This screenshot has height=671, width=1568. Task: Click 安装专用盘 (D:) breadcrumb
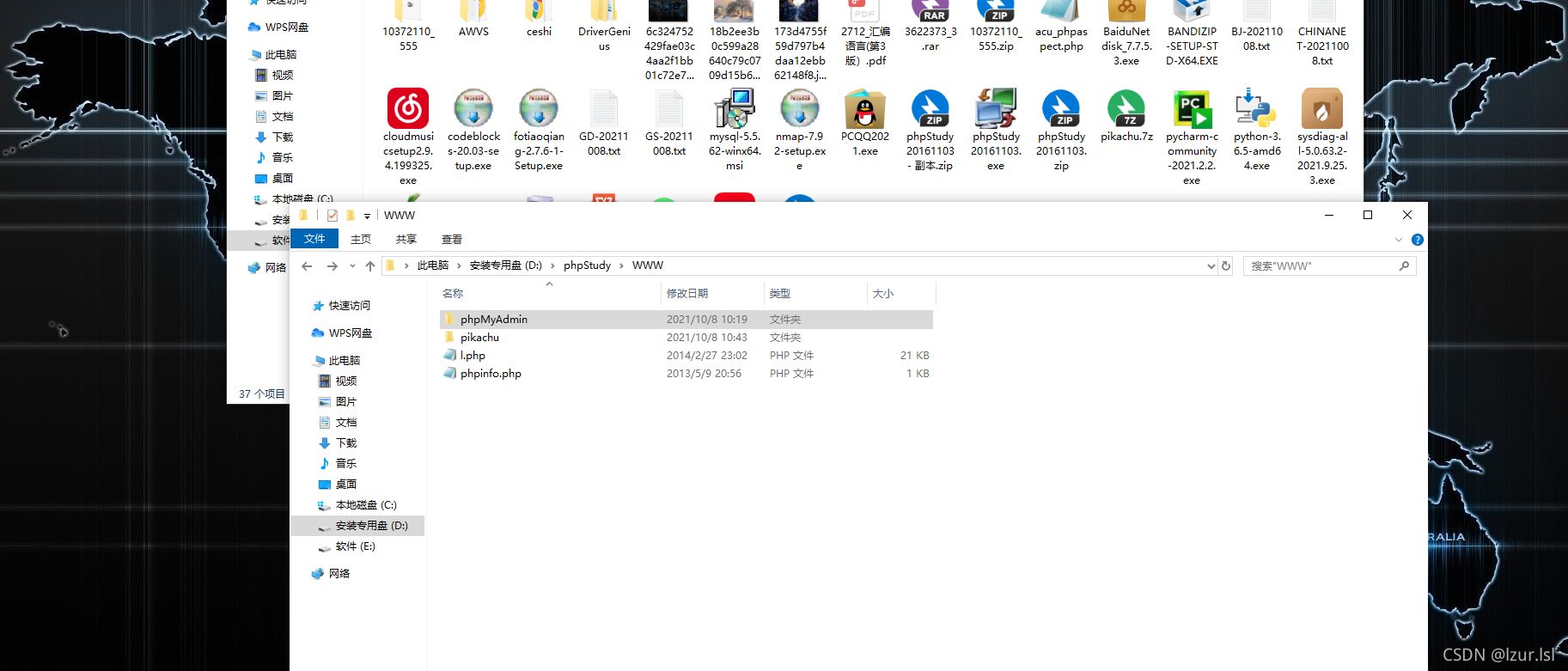click(x=506, y=265)
